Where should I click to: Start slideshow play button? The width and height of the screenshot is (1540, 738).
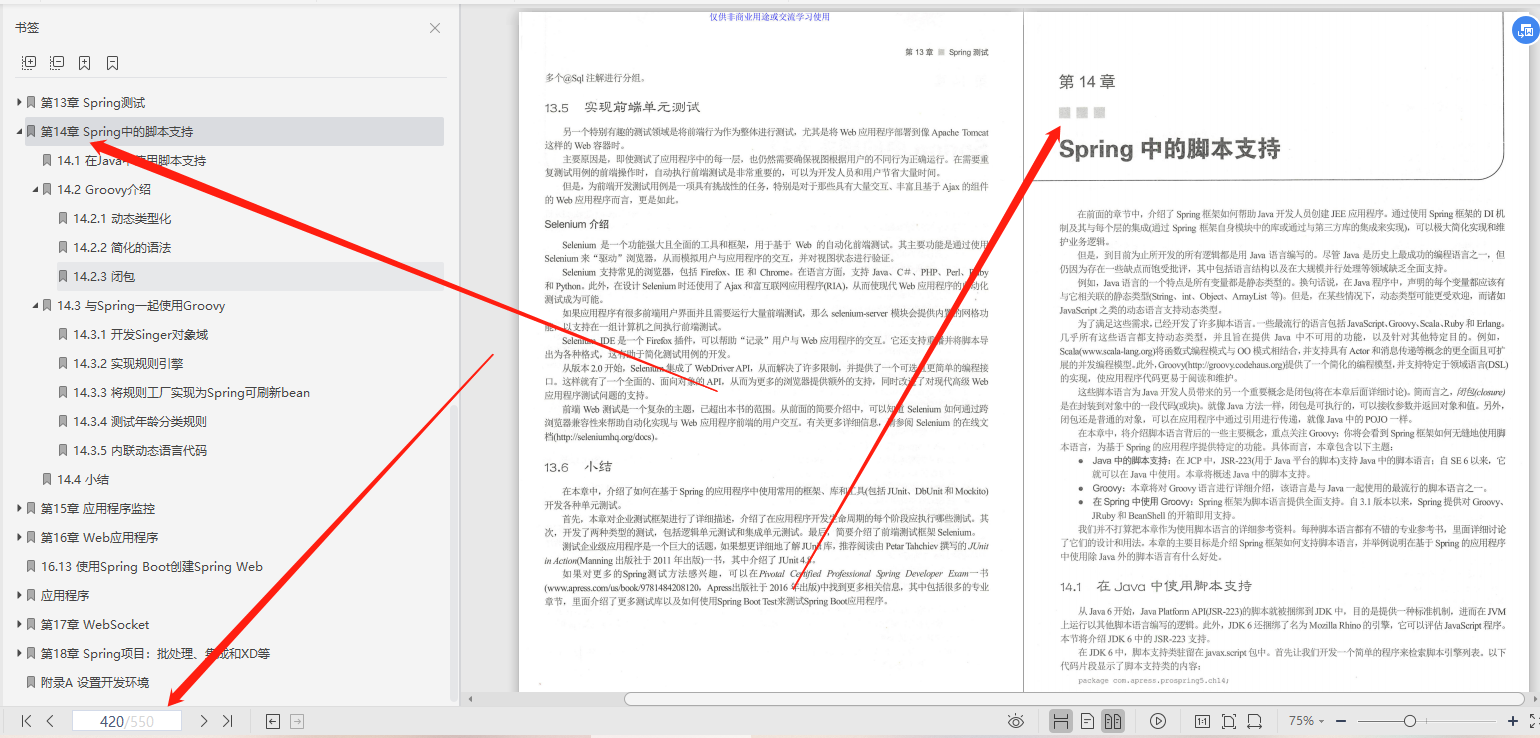point(1159,721)
